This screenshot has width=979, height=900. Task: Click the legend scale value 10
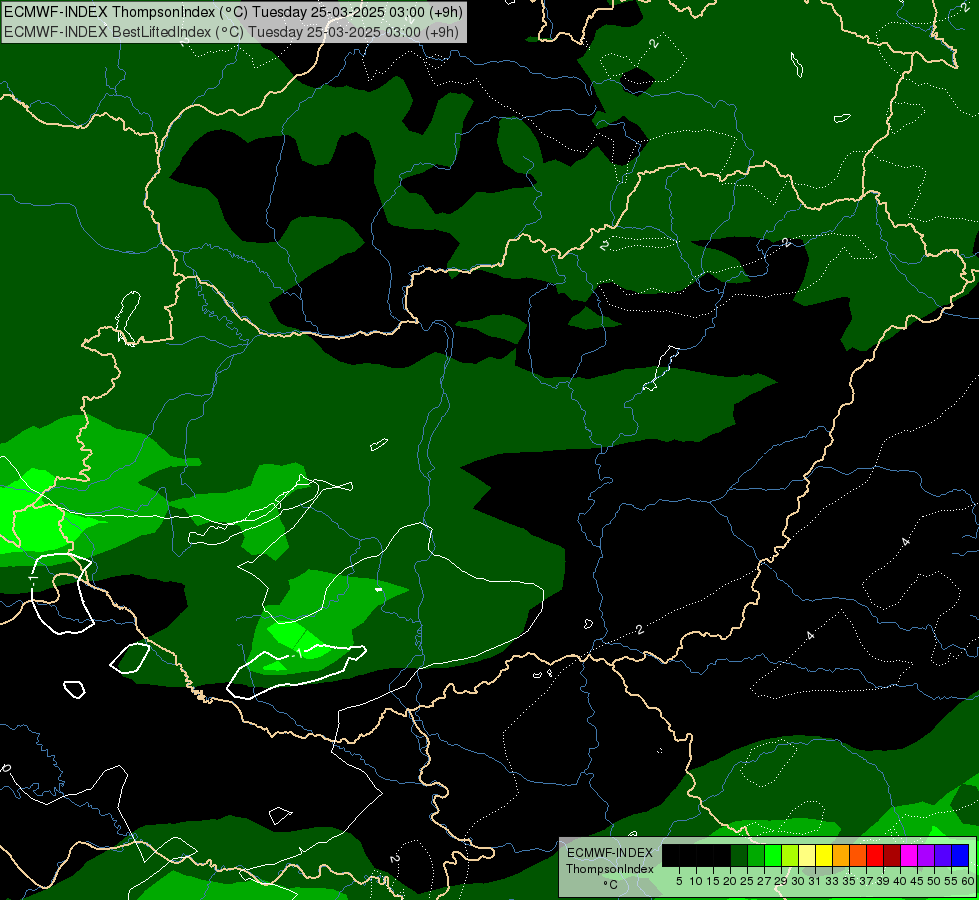696,881
